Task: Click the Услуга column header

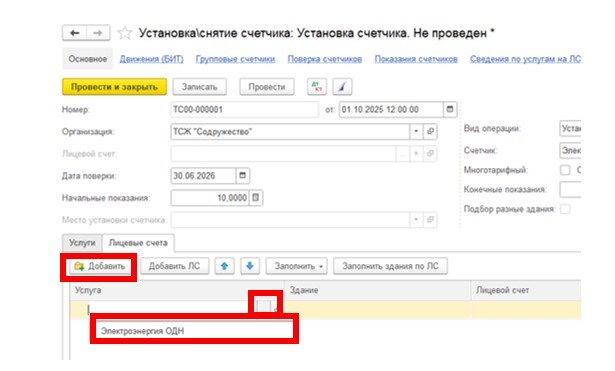Action: pos(177,290)
